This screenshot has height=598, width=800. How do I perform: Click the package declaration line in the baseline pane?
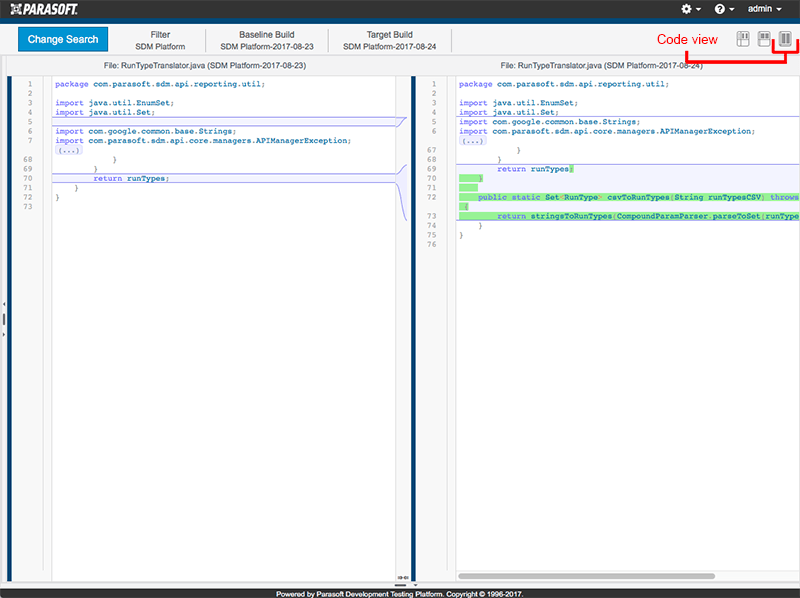160,84
